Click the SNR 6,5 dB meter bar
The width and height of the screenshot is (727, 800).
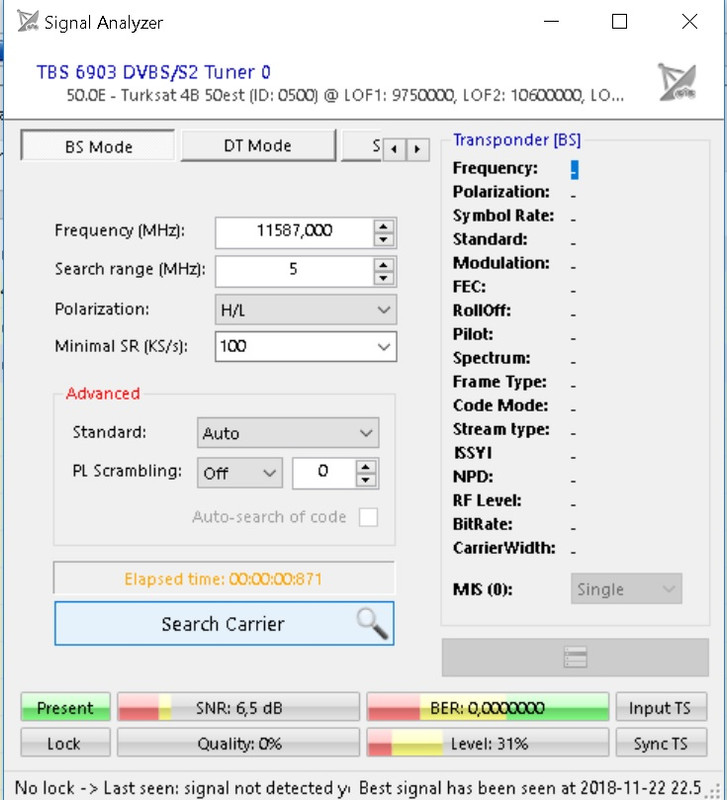pyautogui.click(x=238, y=707)
